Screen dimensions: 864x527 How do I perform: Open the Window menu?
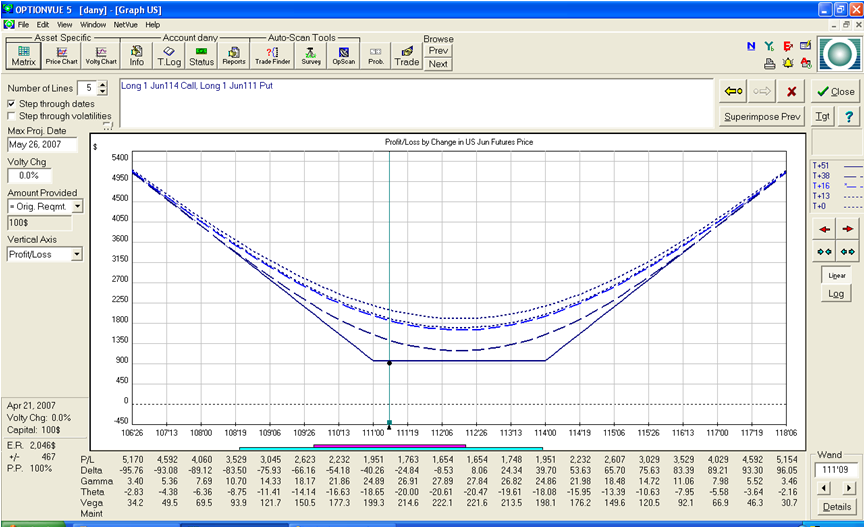point(93,25)
